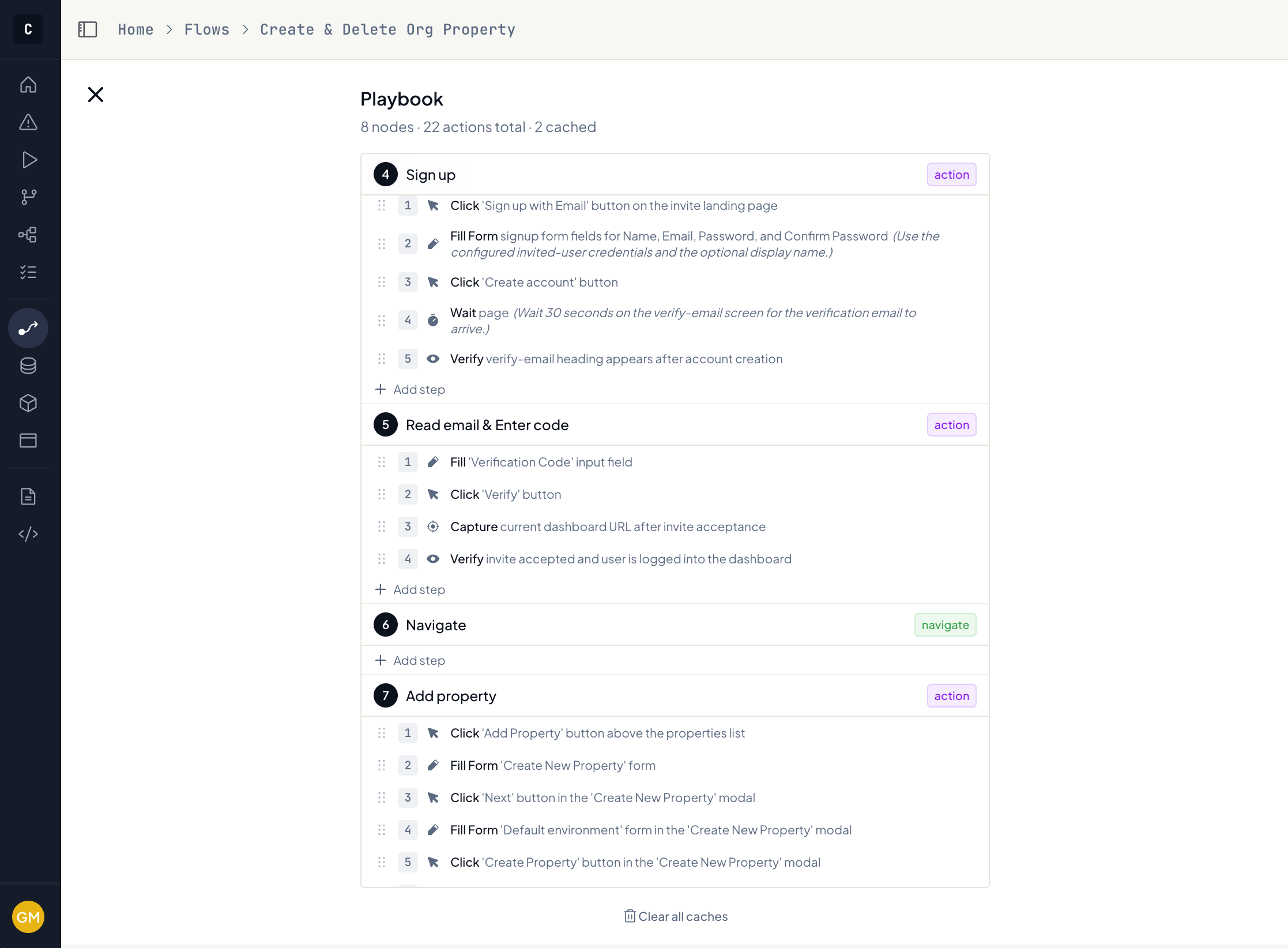Select step Click 'Next' button in modal
The width and height of the screenshot is (1288, 948).
pos(675,797)
